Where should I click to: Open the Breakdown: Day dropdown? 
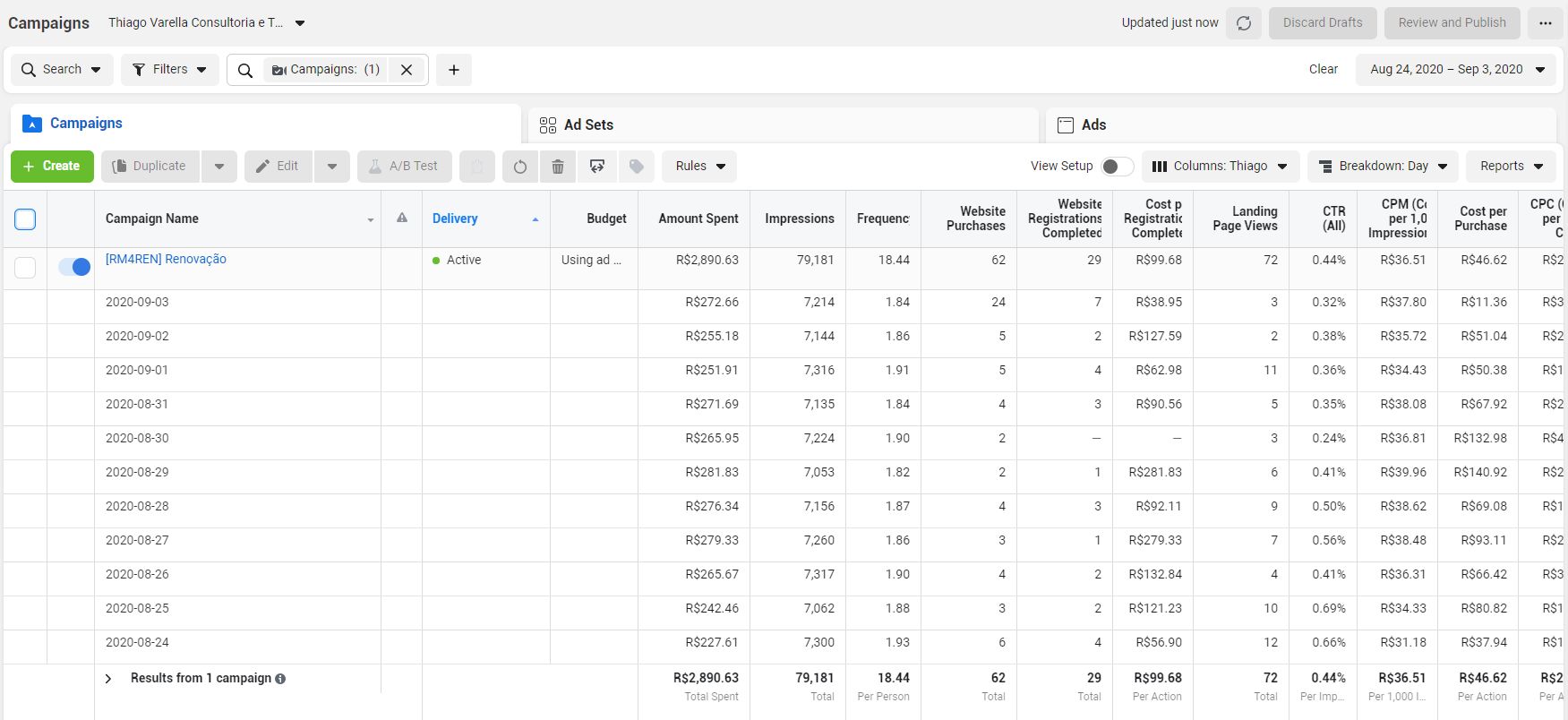coord(1383,167)
